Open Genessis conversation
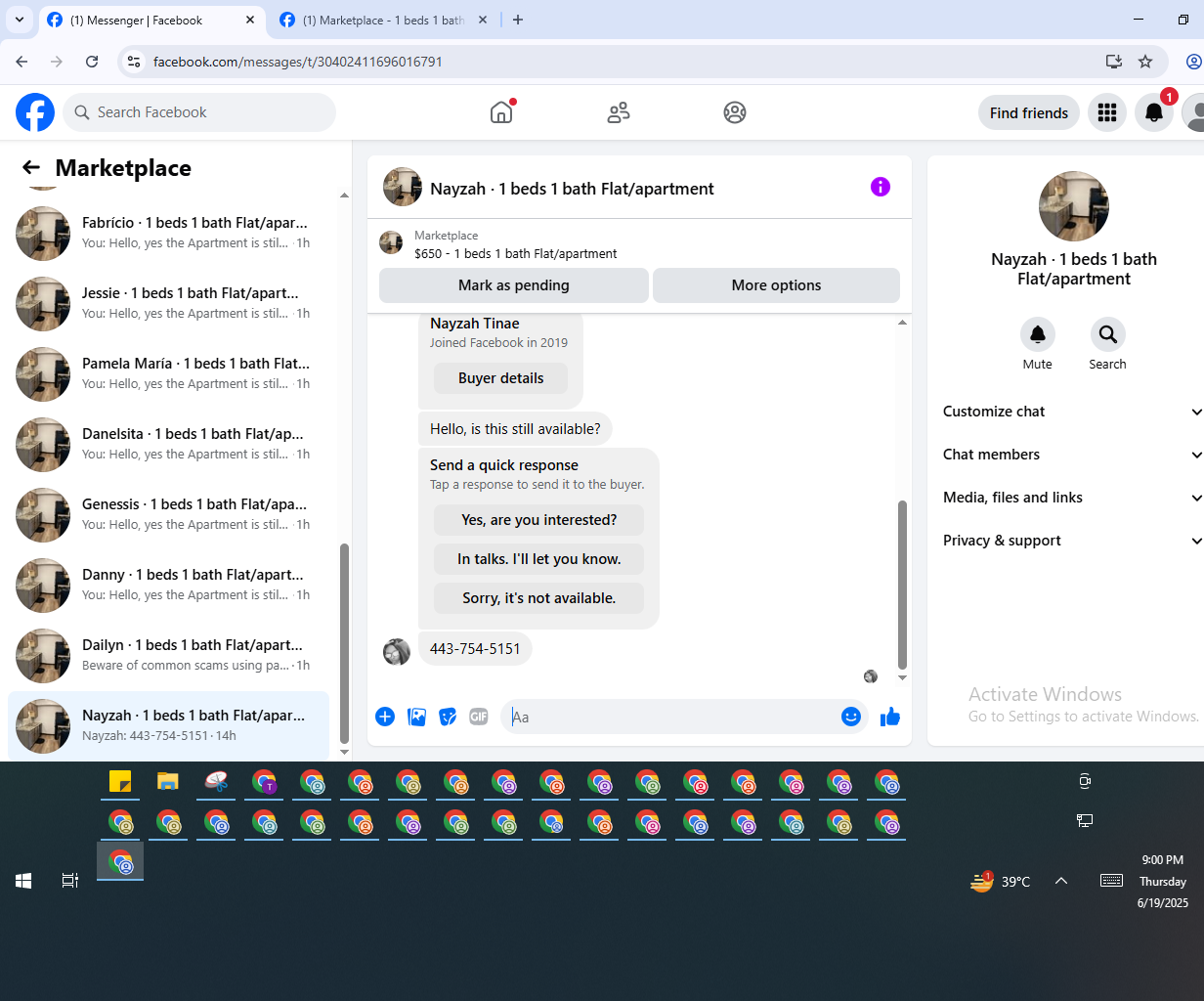The image size is (1204, 1001). [x=168, y=514]
